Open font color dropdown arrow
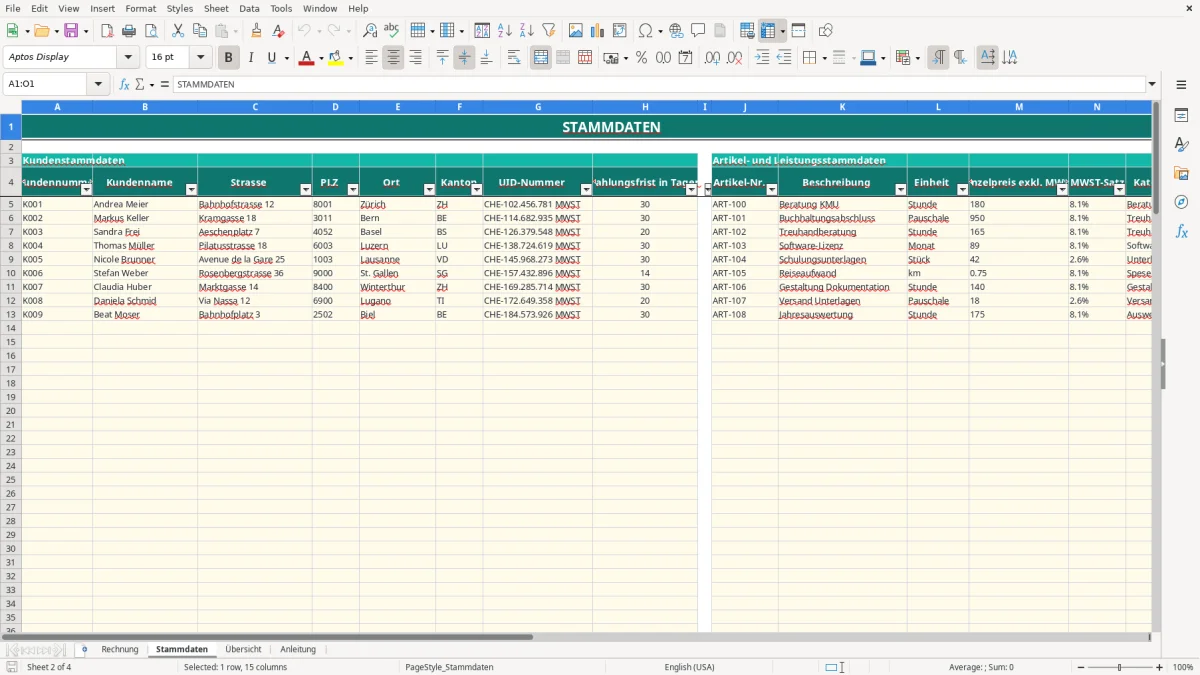This screenshot has height=675, width=1200. (321, 58)
